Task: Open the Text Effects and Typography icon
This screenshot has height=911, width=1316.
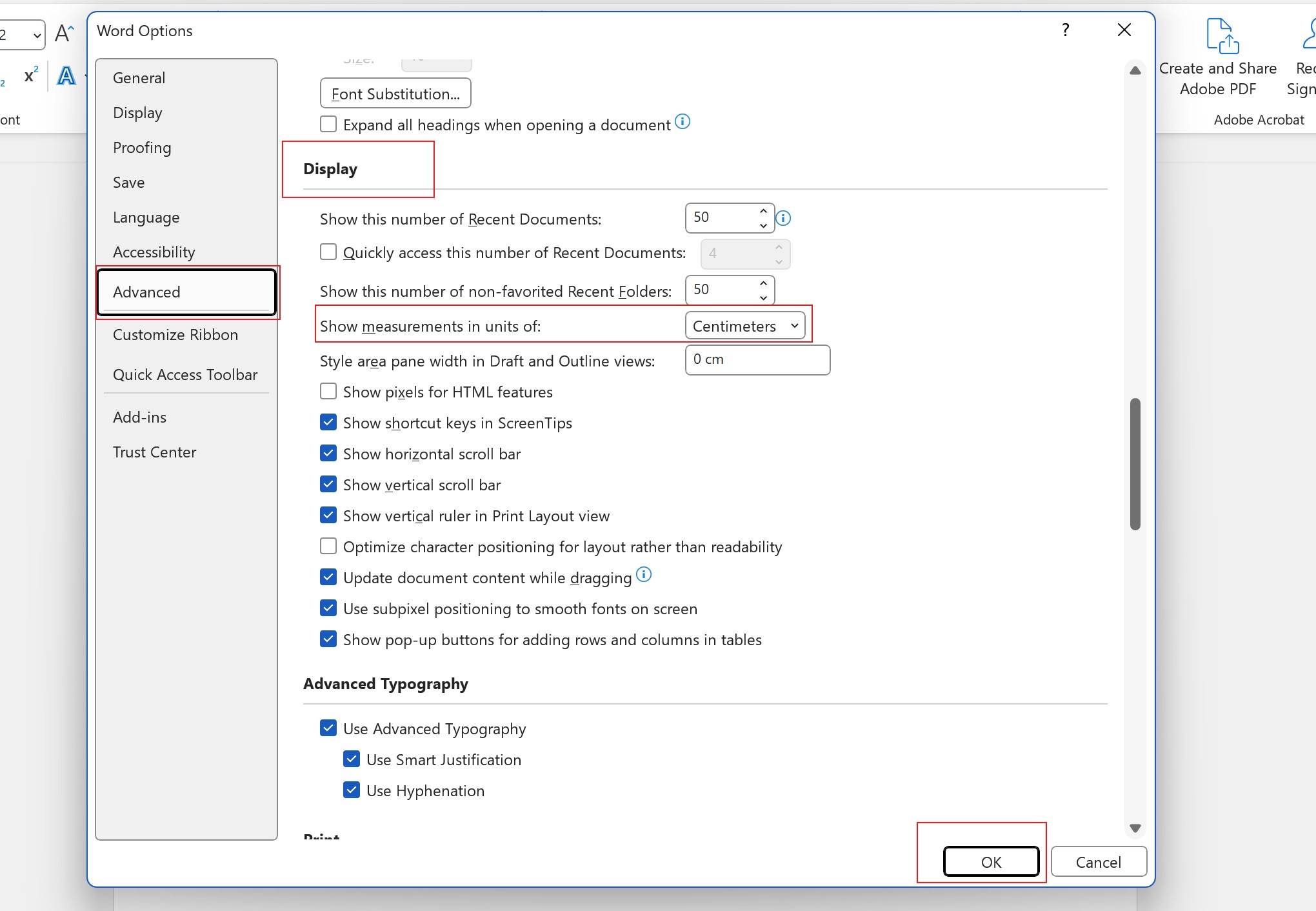Action: pyautogui.click(x=66, y=76)
